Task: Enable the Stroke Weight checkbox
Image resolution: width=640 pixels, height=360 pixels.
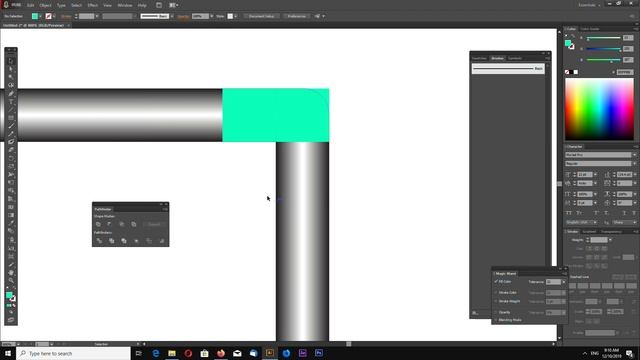Action: point(496,301)
